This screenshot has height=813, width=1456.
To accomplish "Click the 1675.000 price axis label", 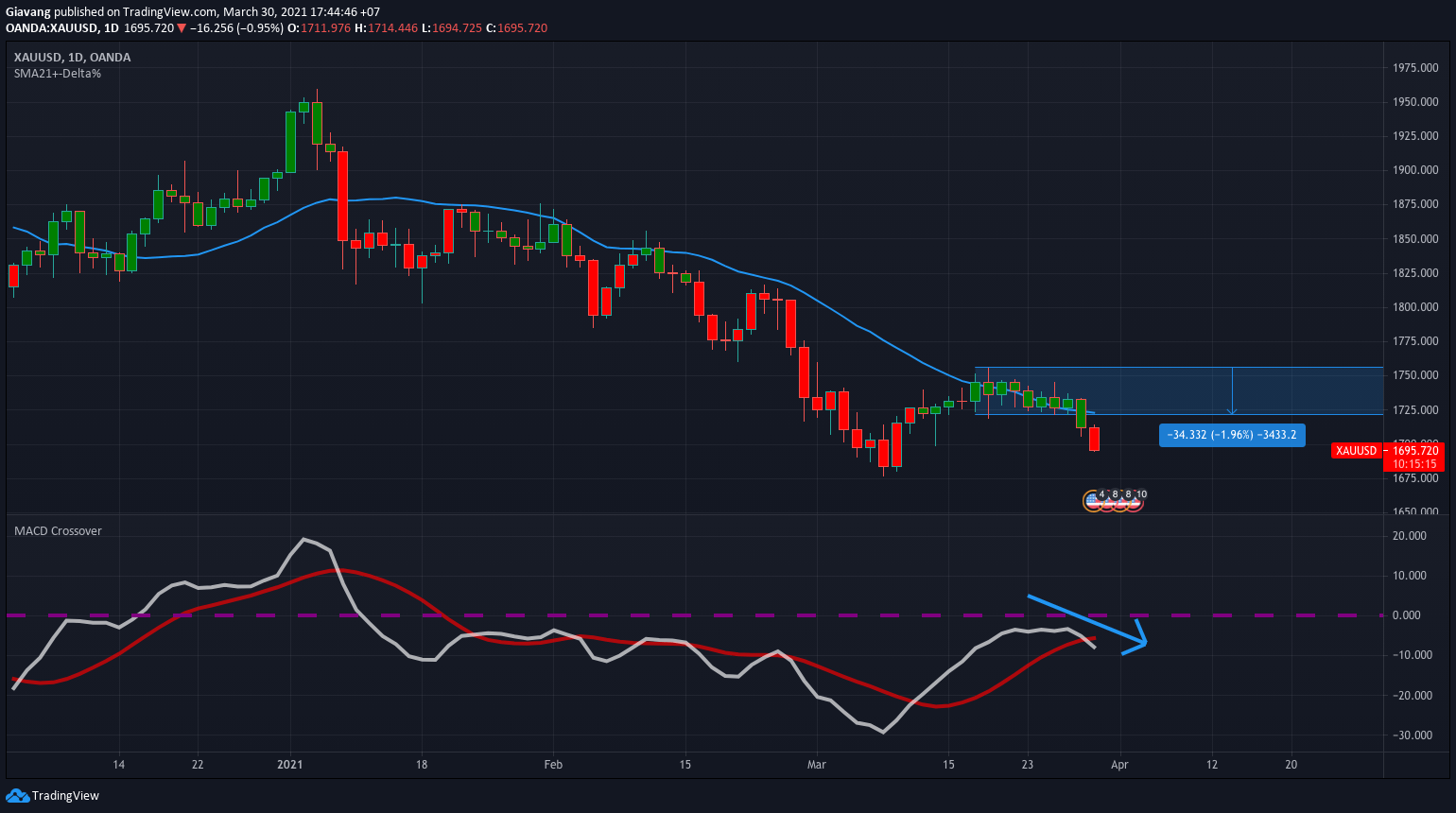I will 1415,478.
